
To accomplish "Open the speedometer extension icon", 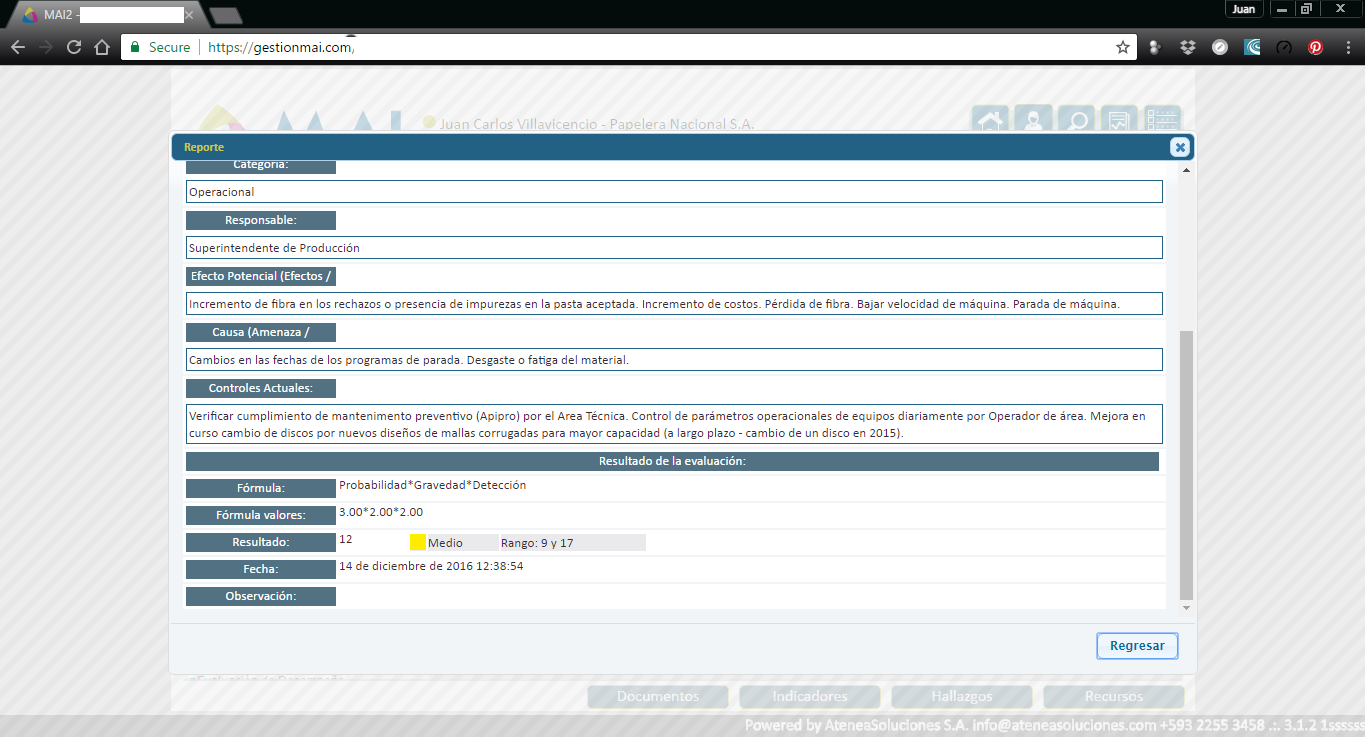I will click(1284, 47).
